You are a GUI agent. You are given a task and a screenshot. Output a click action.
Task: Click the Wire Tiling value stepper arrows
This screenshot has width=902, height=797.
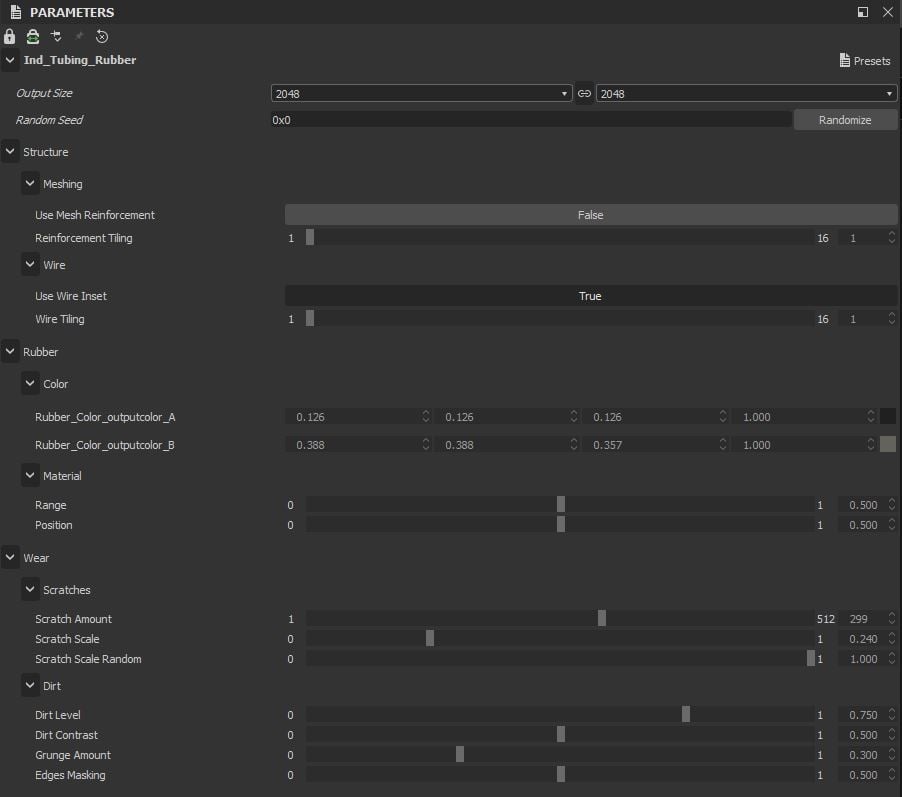click(x=892, y=318)
